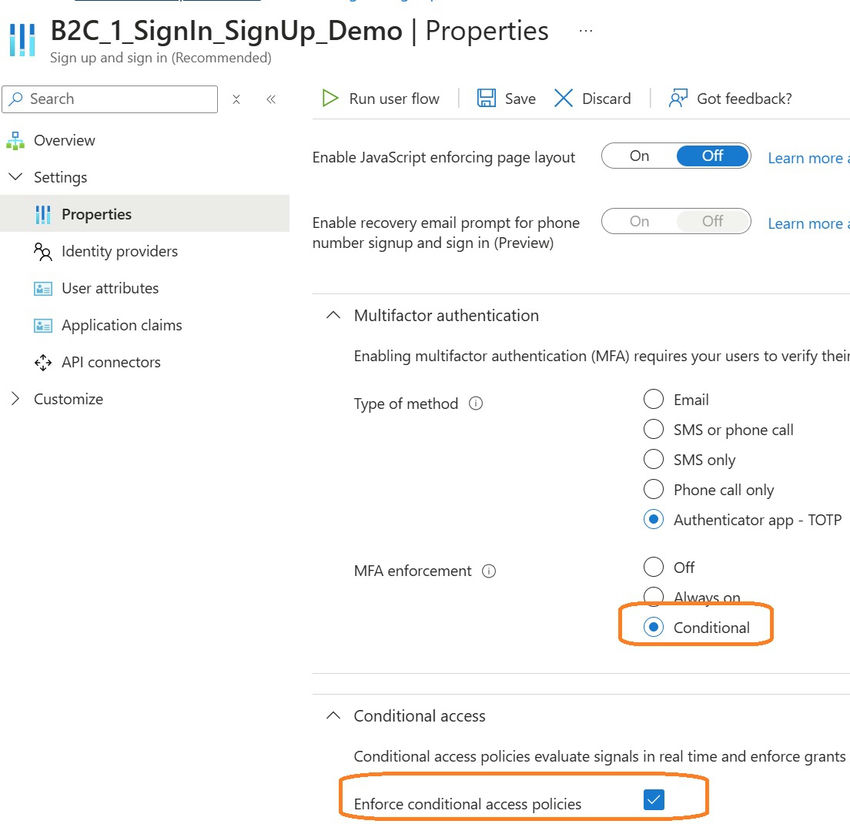This screenshot has width=850, height=824.
Task: Open the API connectors section
Action: pyautogui.click(x=109, y=362)
